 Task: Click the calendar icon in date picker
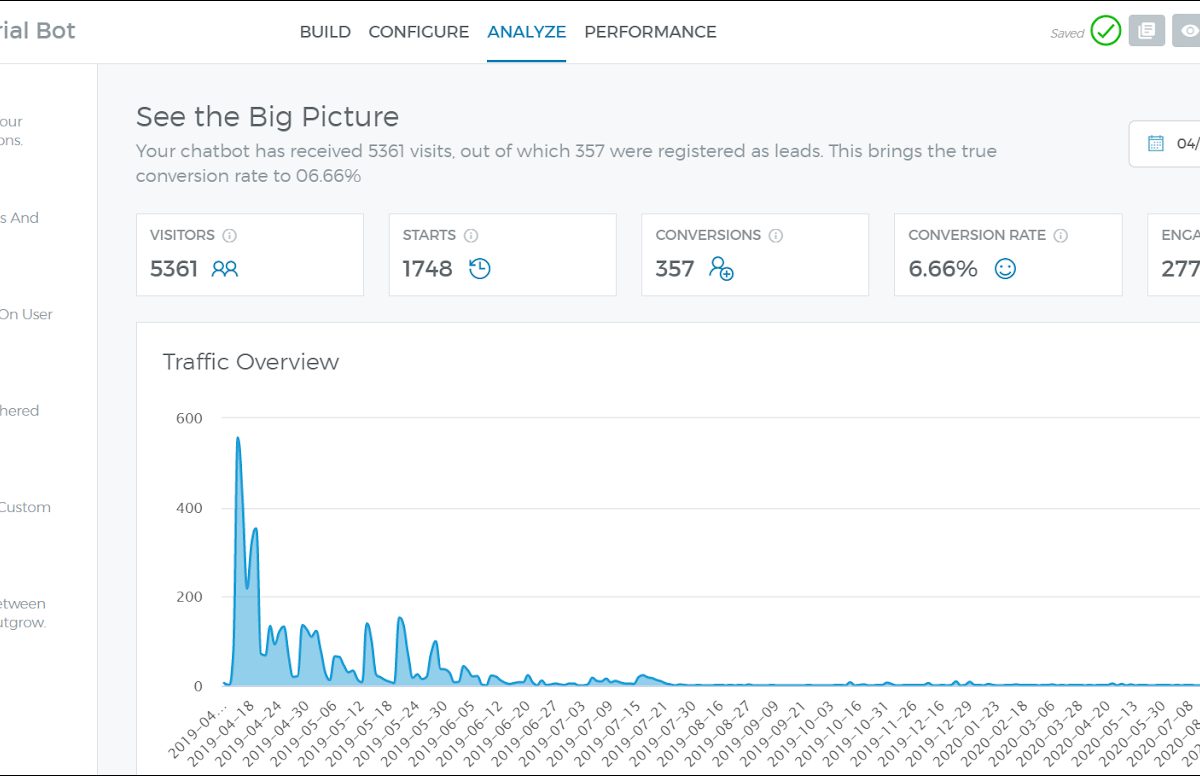pyautogui.click(x=1156, y=143)
